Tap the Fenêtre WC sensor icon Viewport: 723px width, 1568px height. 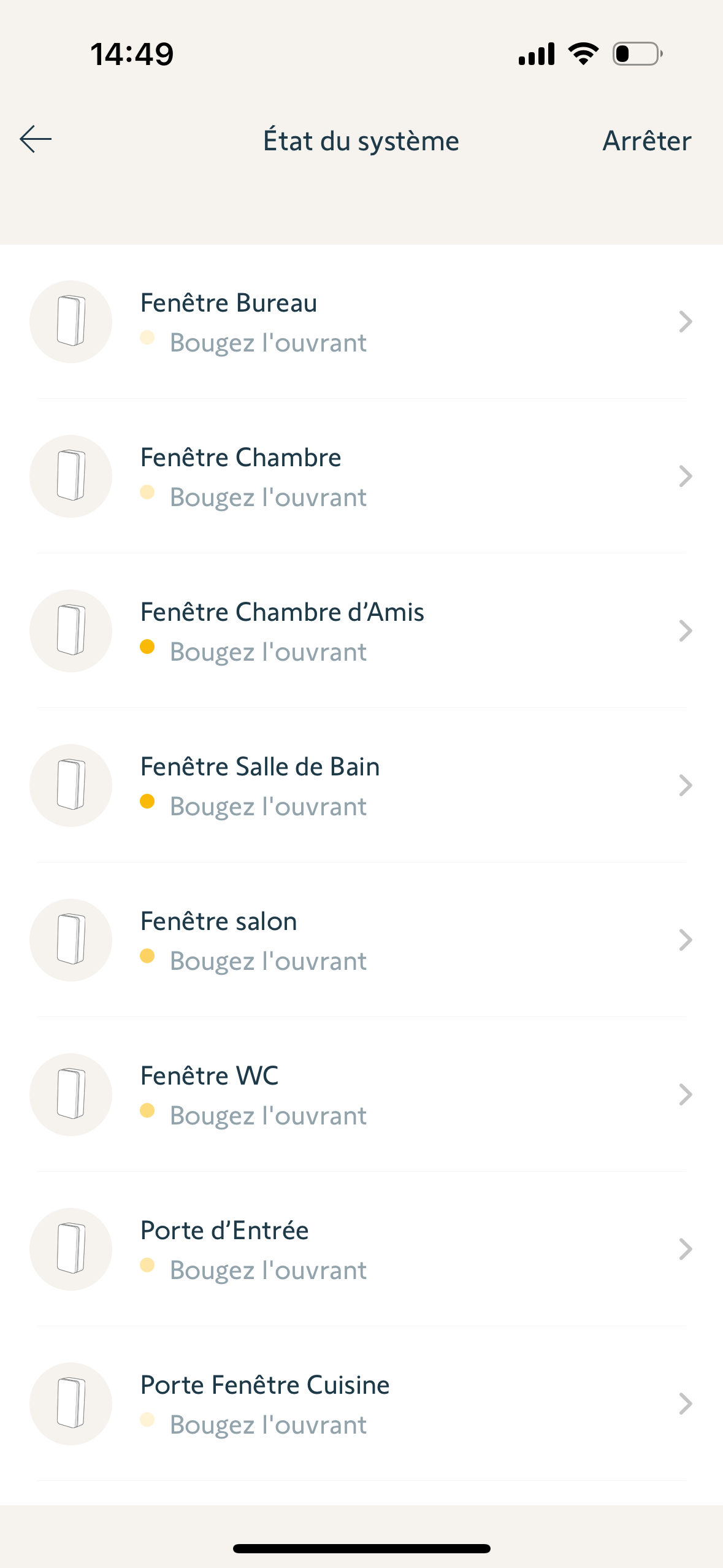[x=71, y=1094]
